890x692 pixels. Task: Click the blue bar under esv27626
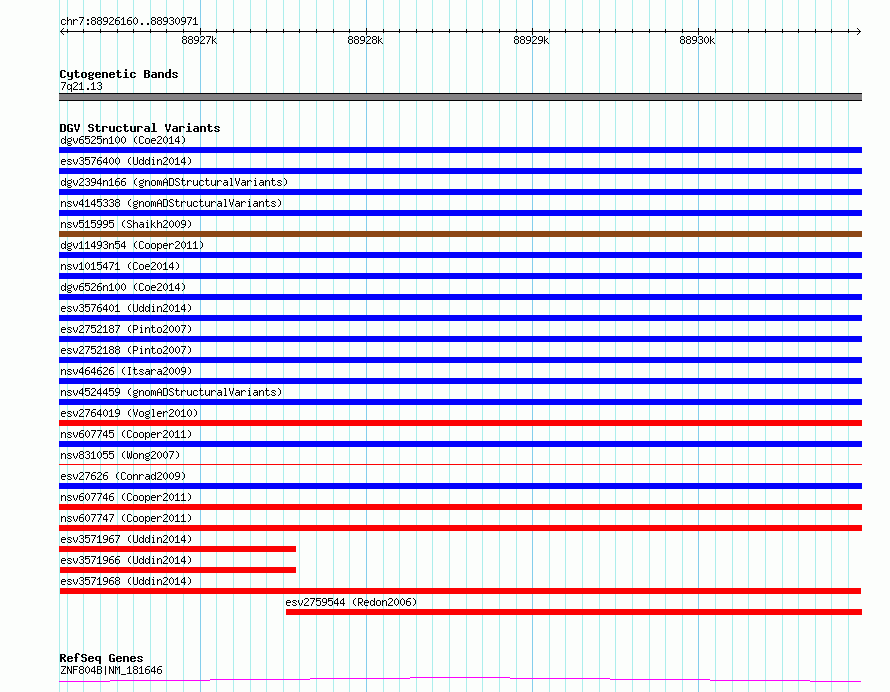tap(460, 486)
